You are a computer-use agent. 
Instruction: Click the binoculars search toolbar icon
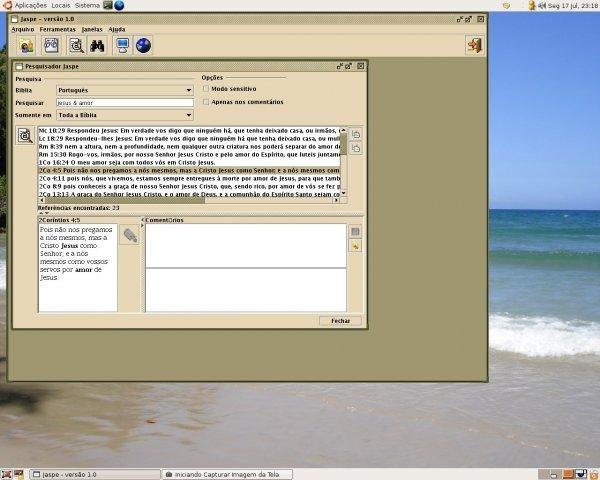click(98, 45)
